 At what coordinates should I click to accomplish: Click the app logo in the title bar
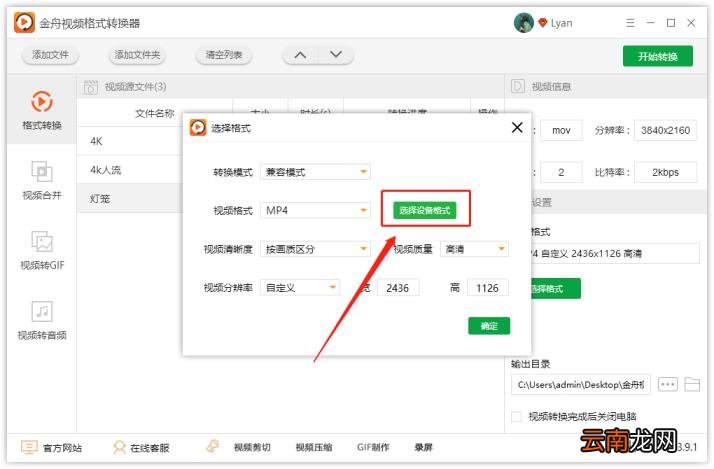pyautogui.click(x=24, y=22)
